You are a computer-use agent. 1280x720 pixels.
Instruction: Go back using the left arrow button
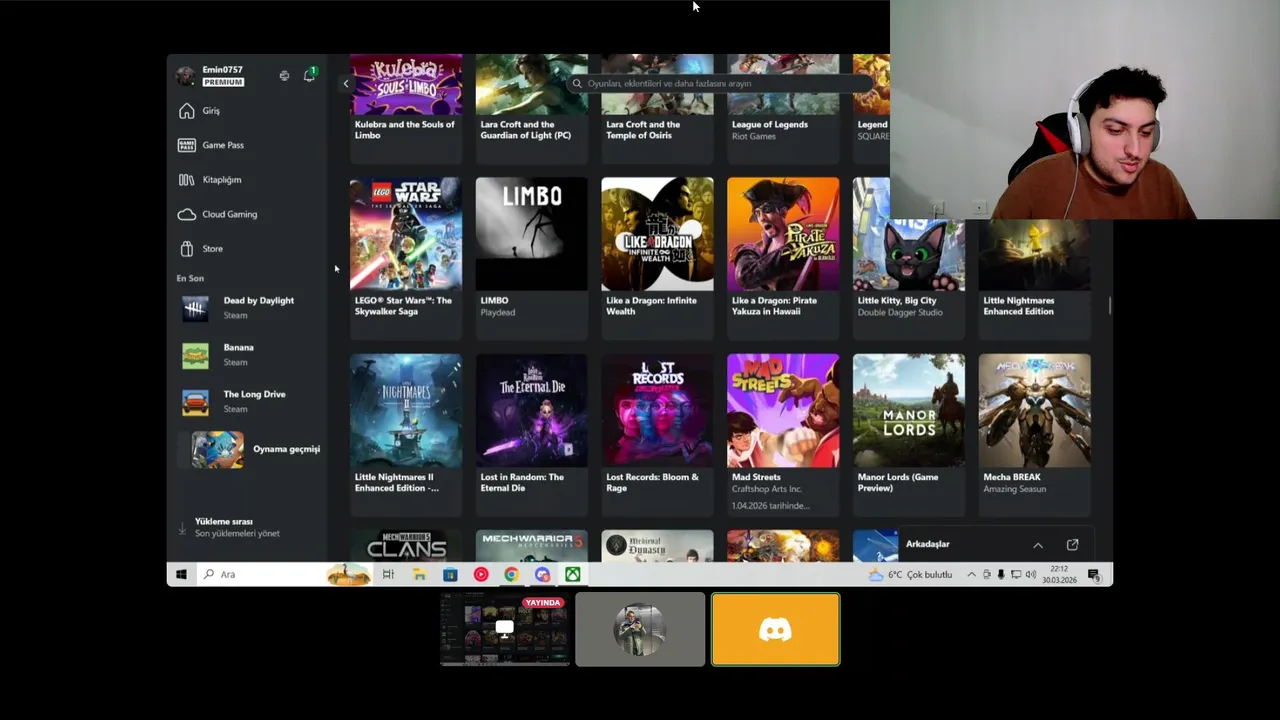click(x=346, y=84)
